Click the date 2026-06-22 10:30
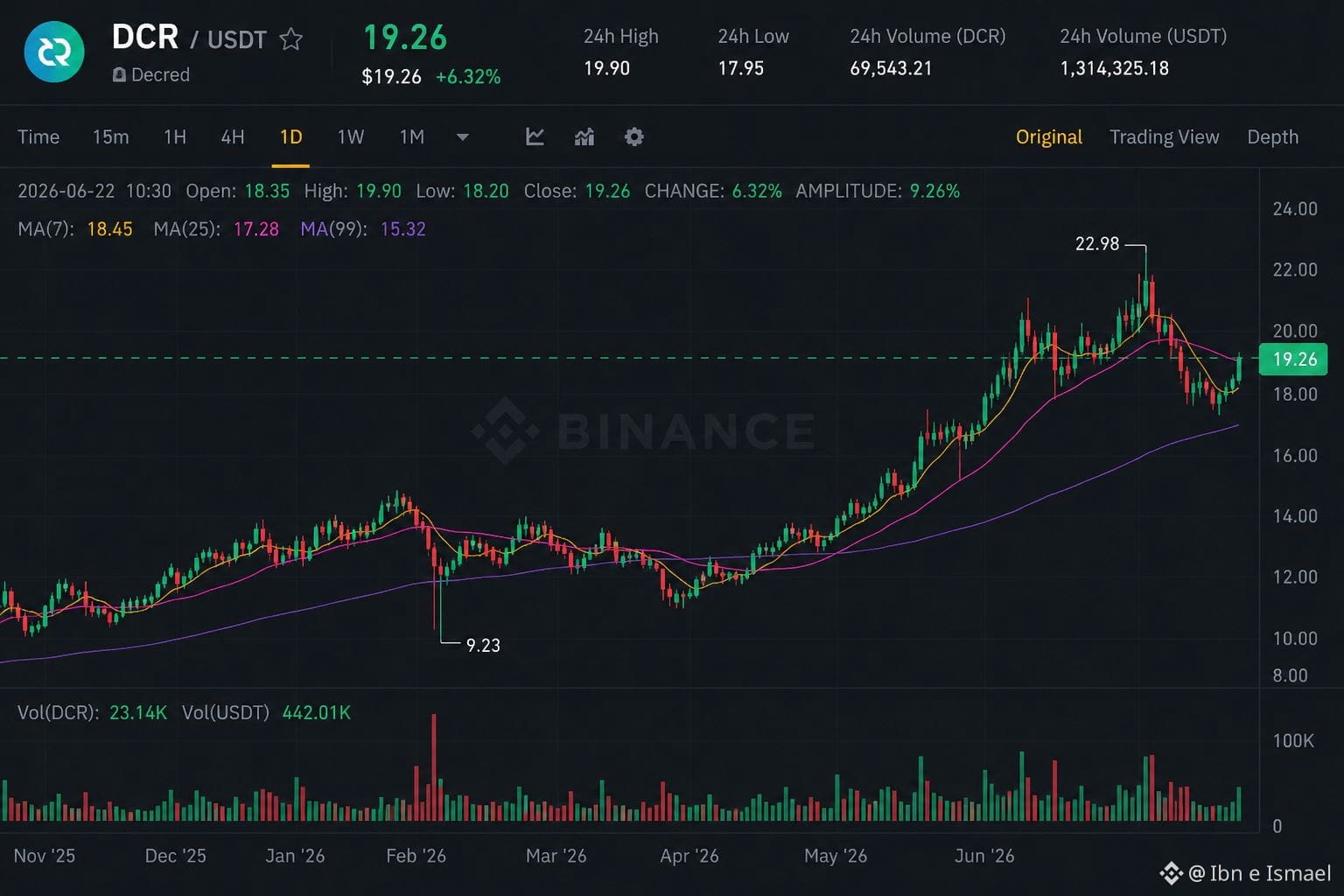This screenshot has width=1344, height=896. (94, 191)
